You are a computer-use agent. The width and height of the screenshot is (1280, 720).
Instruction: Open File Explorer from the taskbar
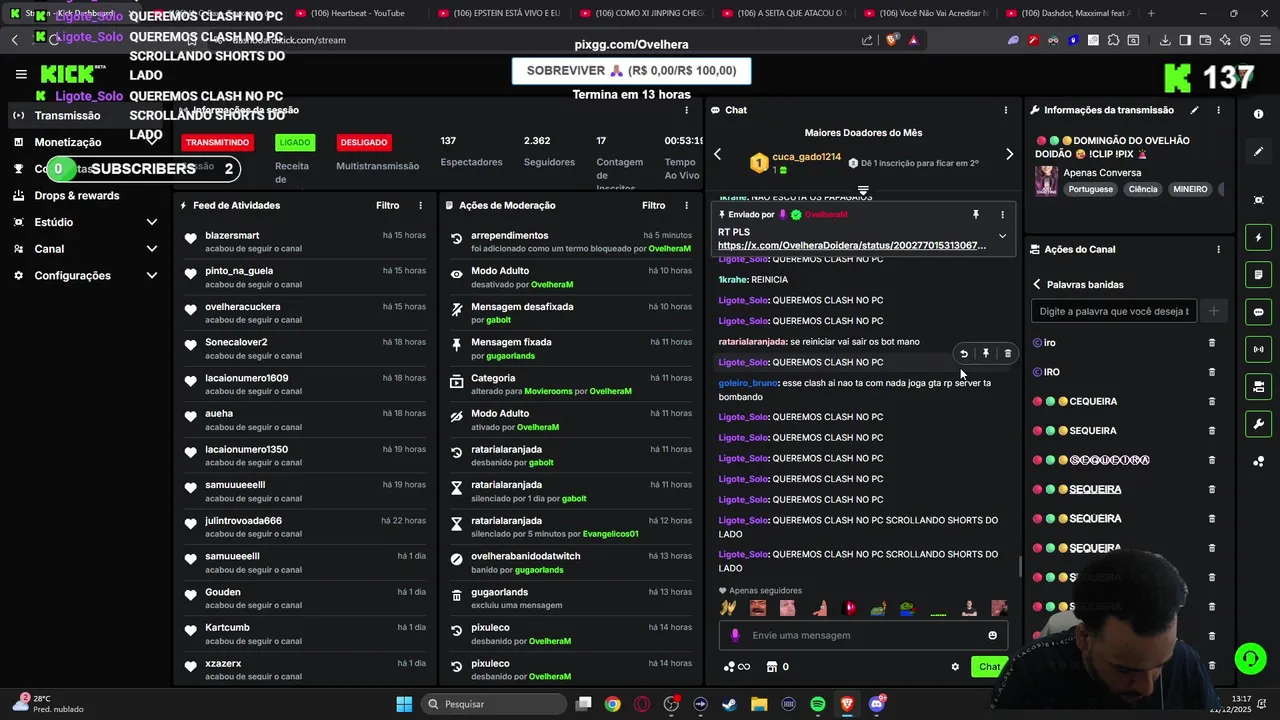(759, 704)
